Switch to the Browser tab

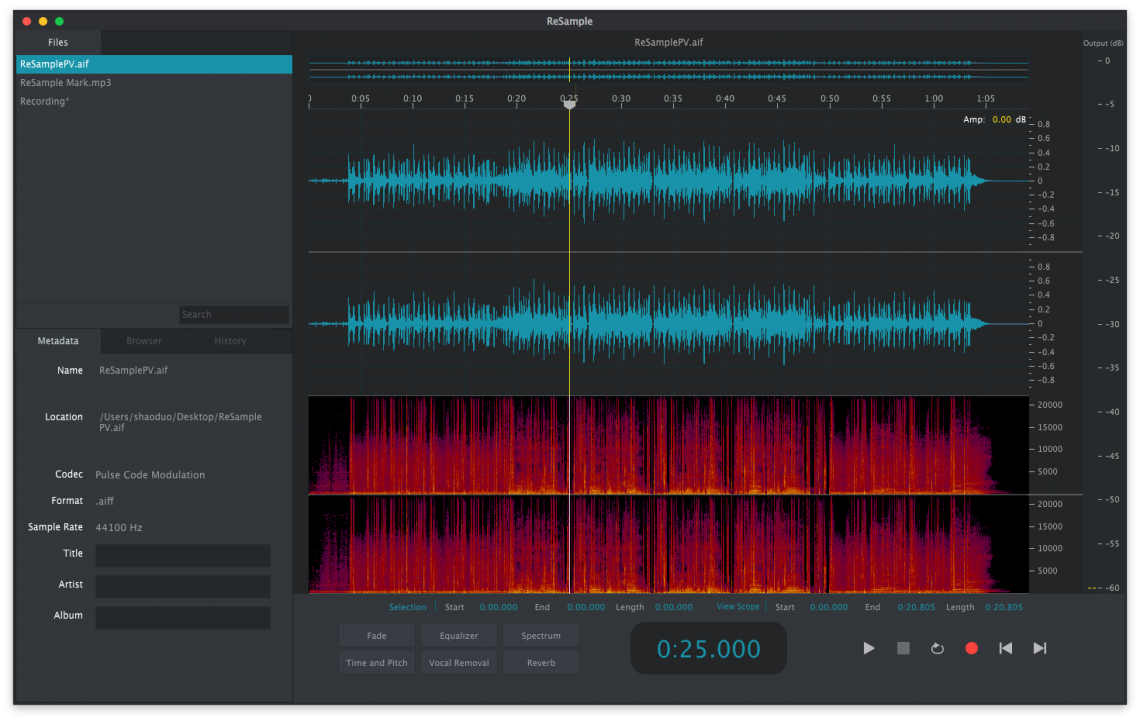(144, 341)
